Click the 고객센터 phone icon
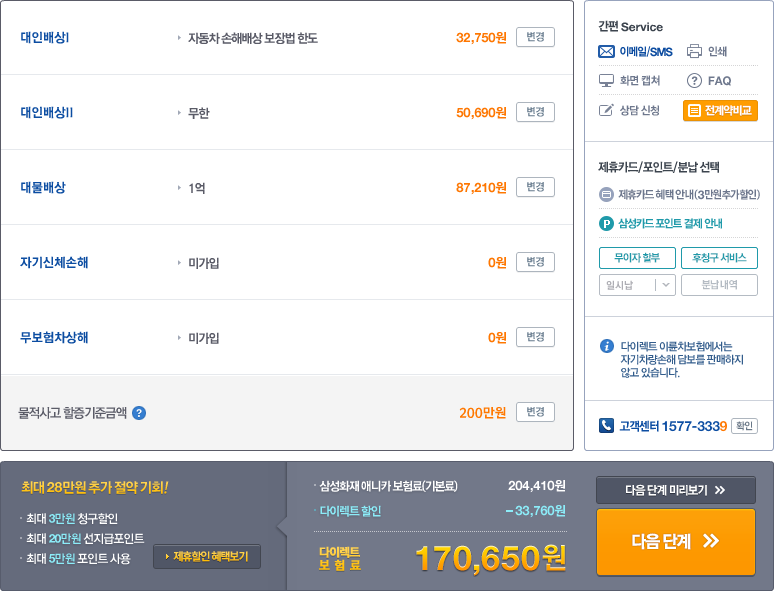The image size is (774, 591). point(606,425)
